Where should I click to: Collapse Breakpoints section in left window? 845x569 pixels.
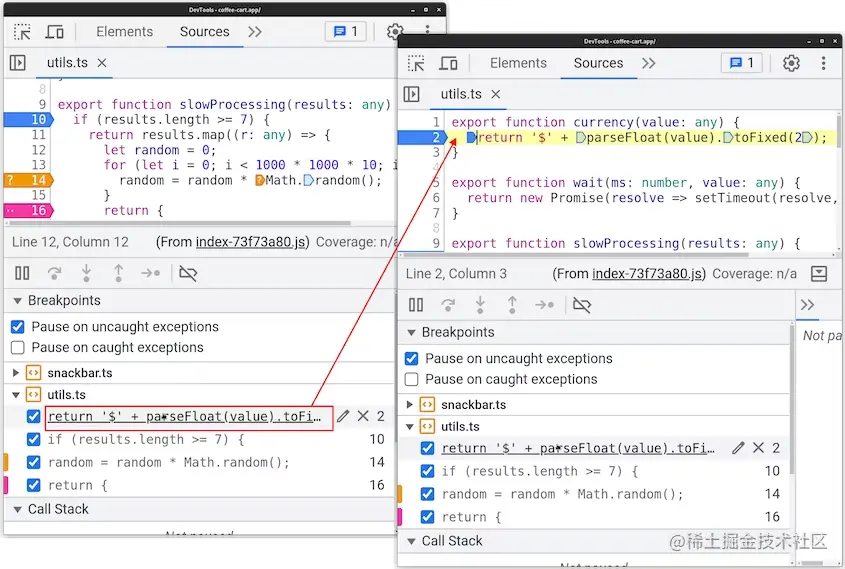coord(17,301)
